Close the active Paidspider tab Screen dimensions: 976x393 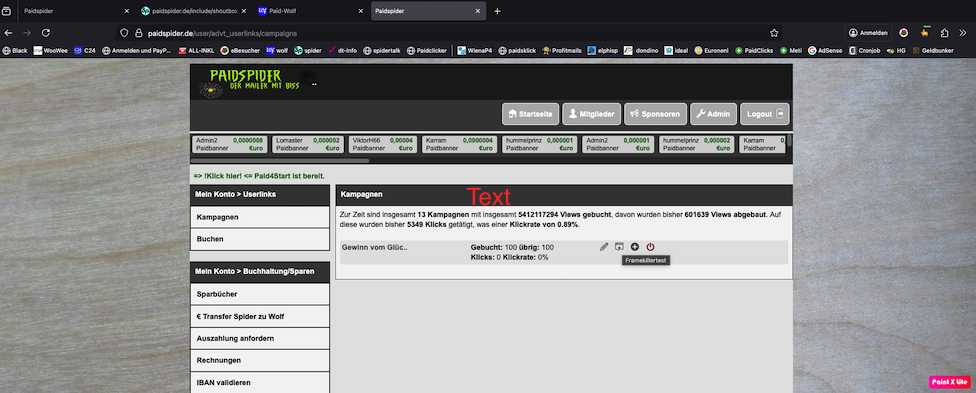pos(478,11)
